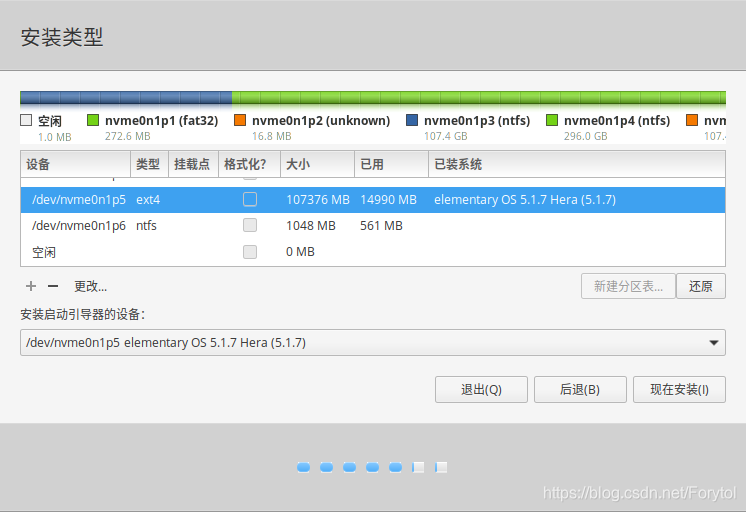746x512 pixels.
Task: Click green swatch for nvme0n1p1 (fat32)
Action: point(93,120)
